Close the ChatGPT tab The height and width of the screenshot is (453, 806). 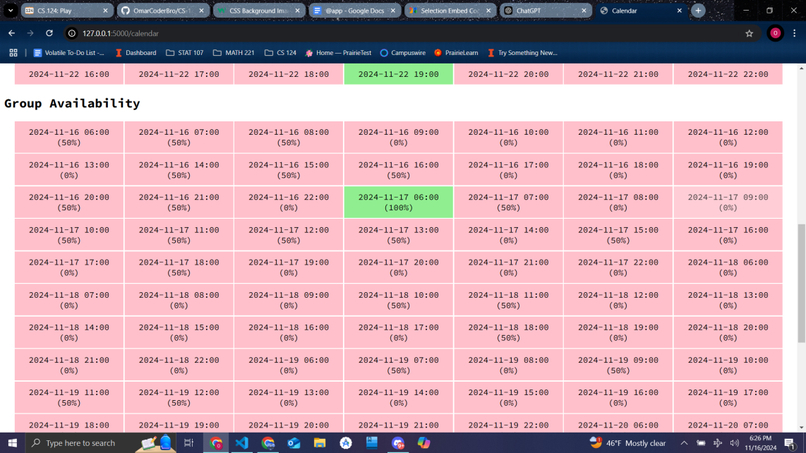click(583, 10)
